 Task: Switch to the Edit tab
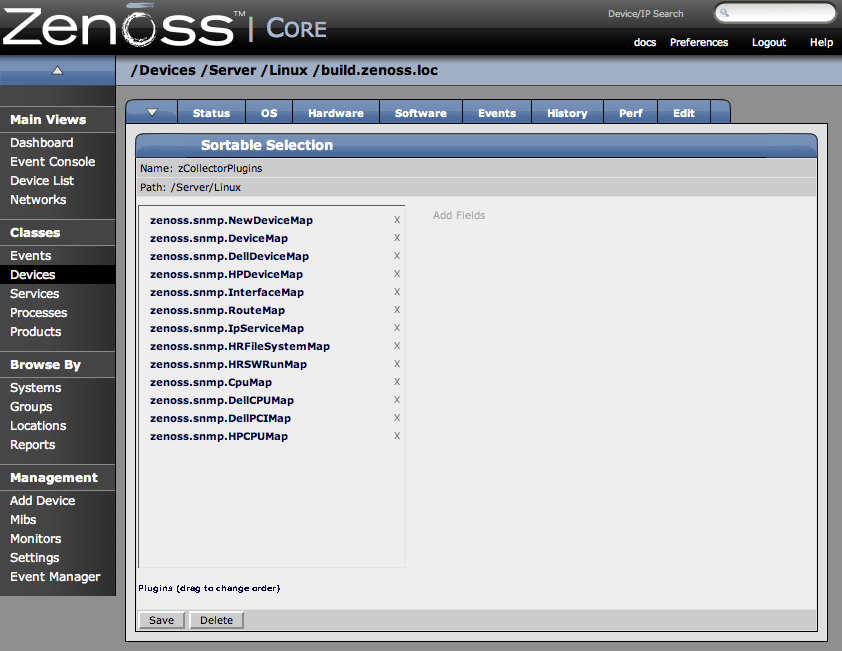(684, 113)
